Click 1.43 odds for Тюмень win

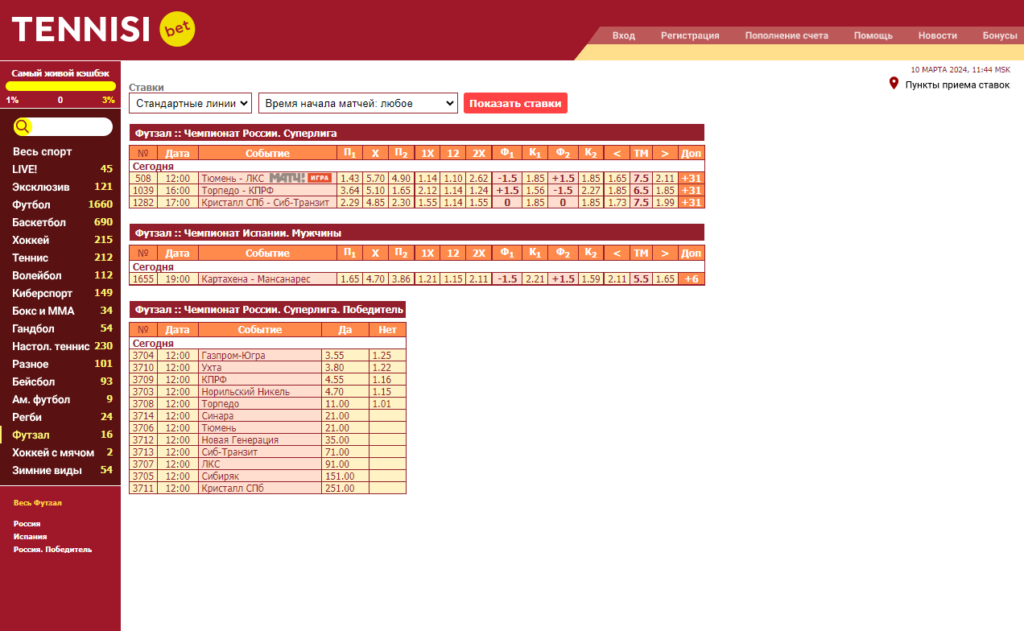click(350, 178)
